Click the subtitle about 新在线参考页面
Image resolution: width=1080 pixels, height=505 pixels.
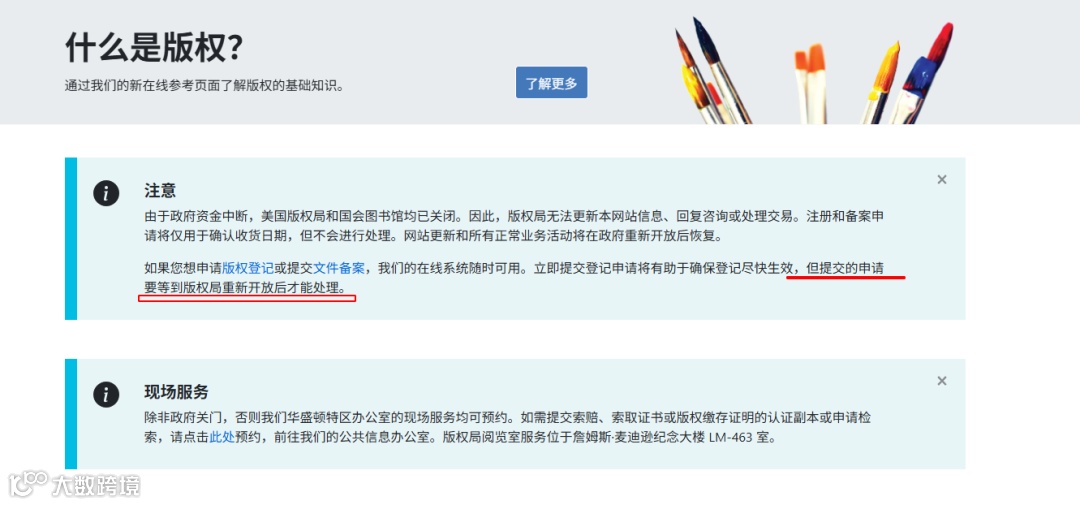[204, 86]
